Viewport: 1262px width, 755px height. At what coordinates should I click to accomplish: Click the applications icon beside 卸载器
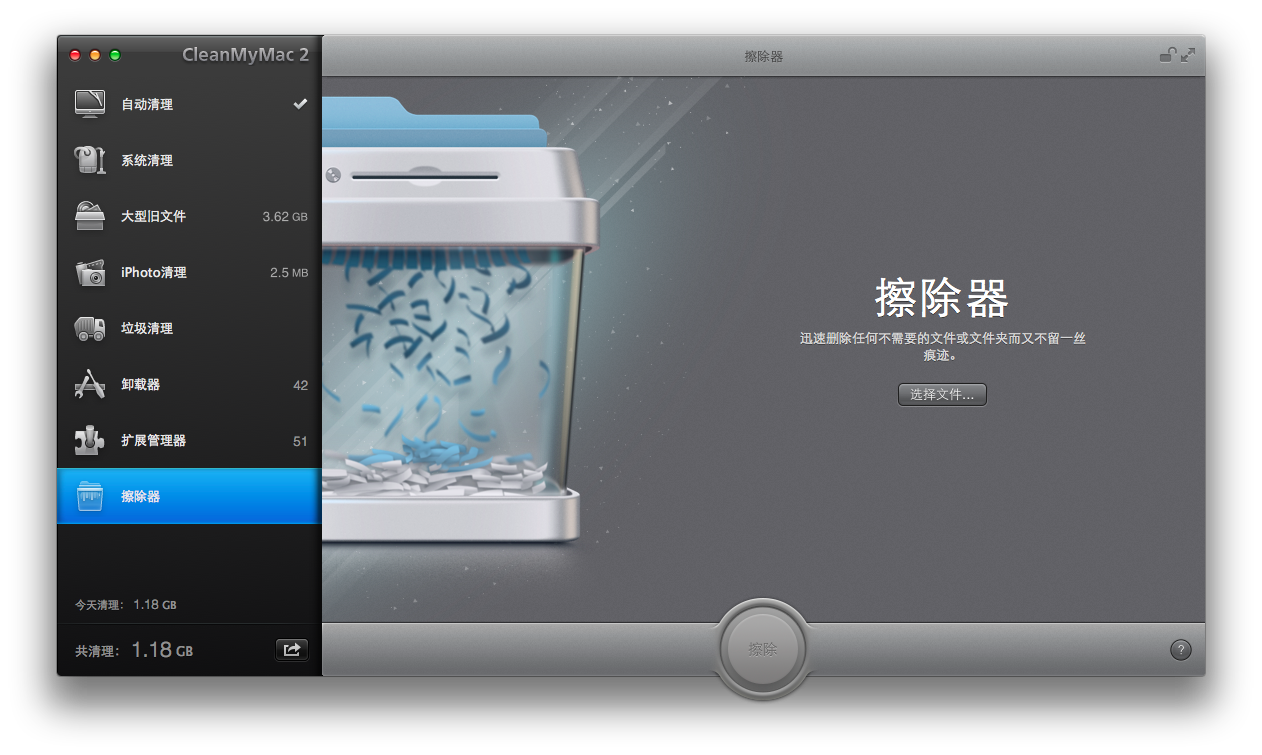pos(90,384)
